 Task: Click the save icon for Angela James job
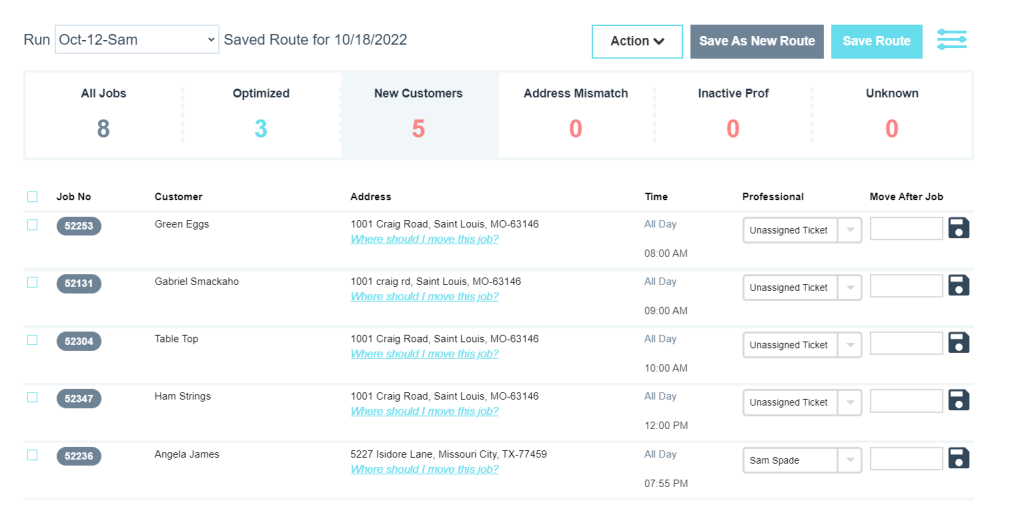[958, 459]
